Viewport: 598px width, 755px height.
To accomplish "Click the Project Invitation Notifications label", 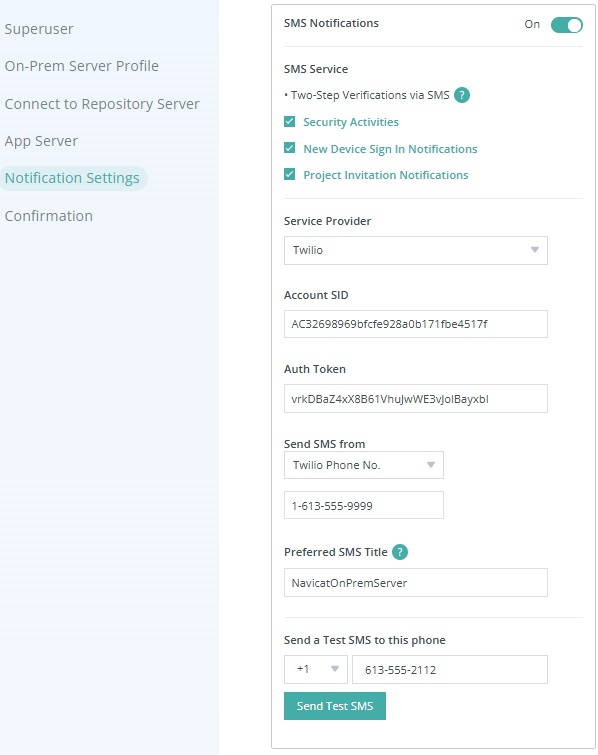I will [386, 175].
